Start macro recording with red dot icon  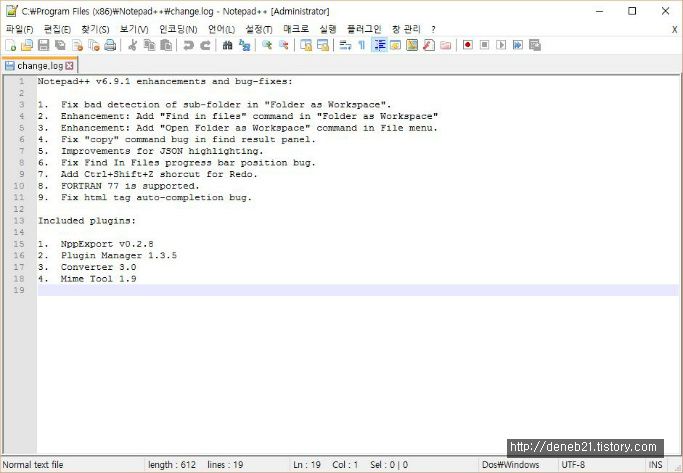[x=468, y=45]
